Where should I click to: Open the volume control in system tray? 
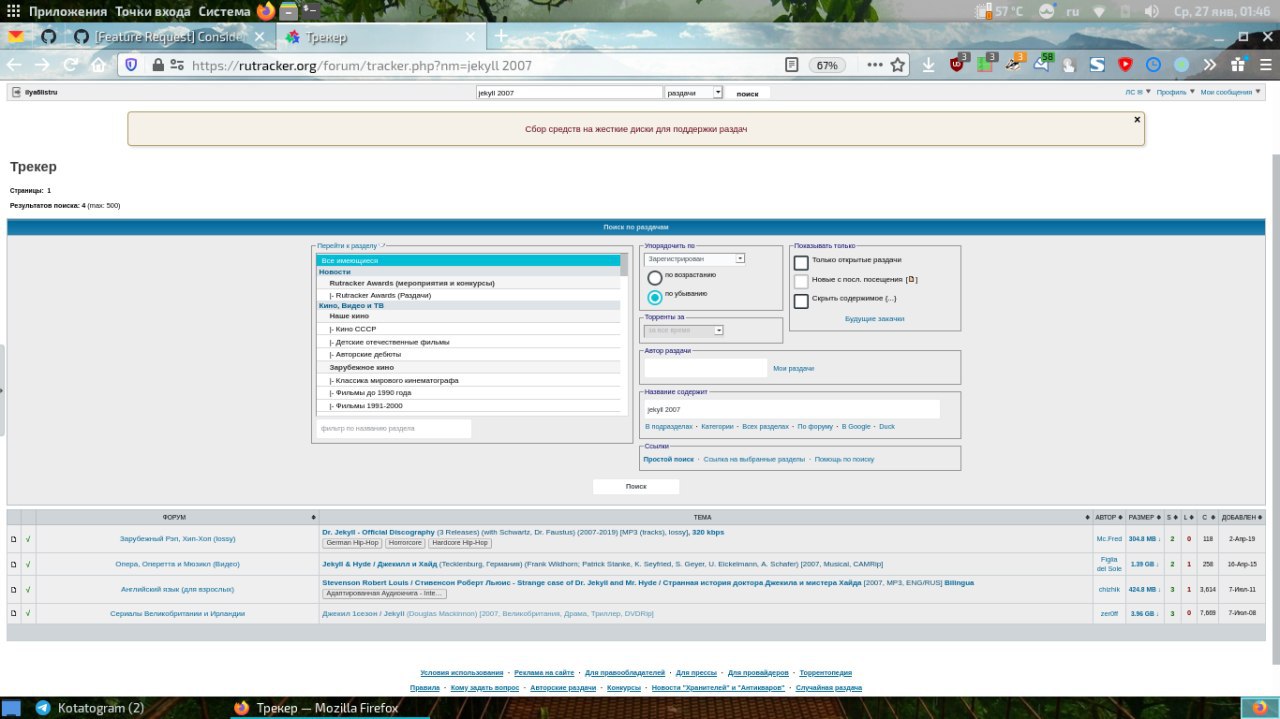pyautogui.click(x=1151, y=11)
